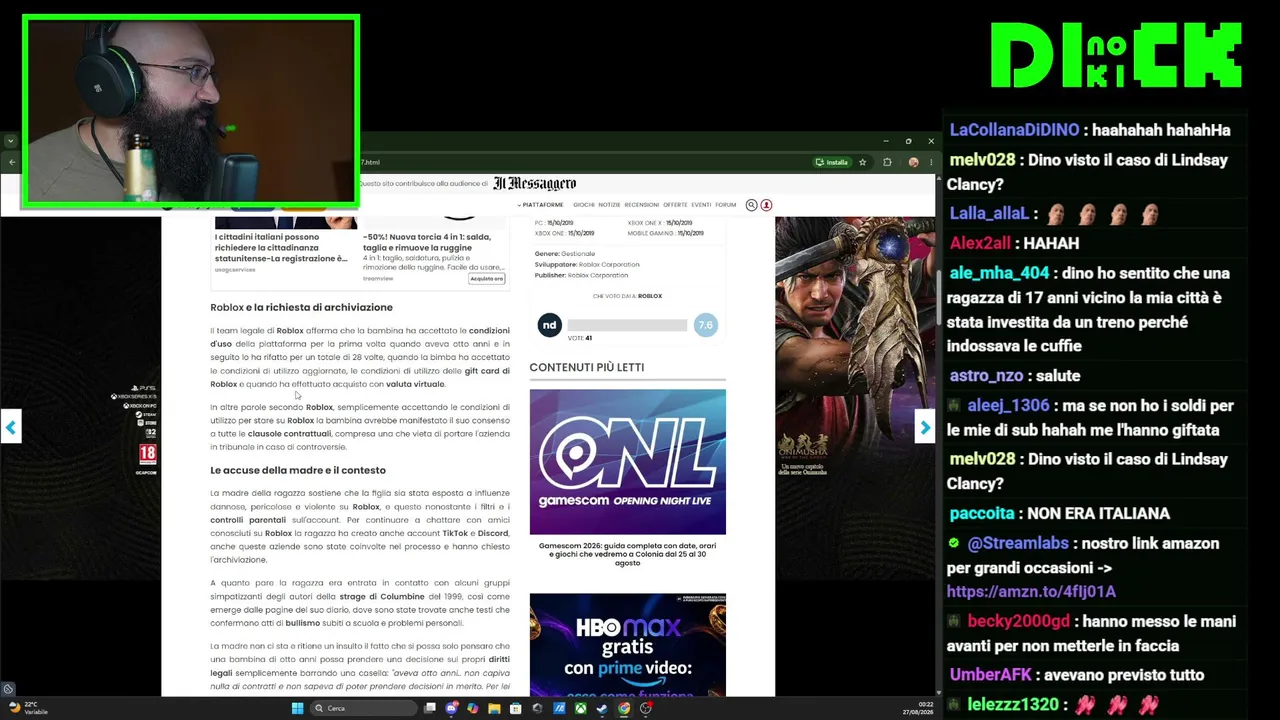Viewport: 1280px width, 720px height.
Task: Click username Alex2all in chat
Action: [x=979, y=243]
